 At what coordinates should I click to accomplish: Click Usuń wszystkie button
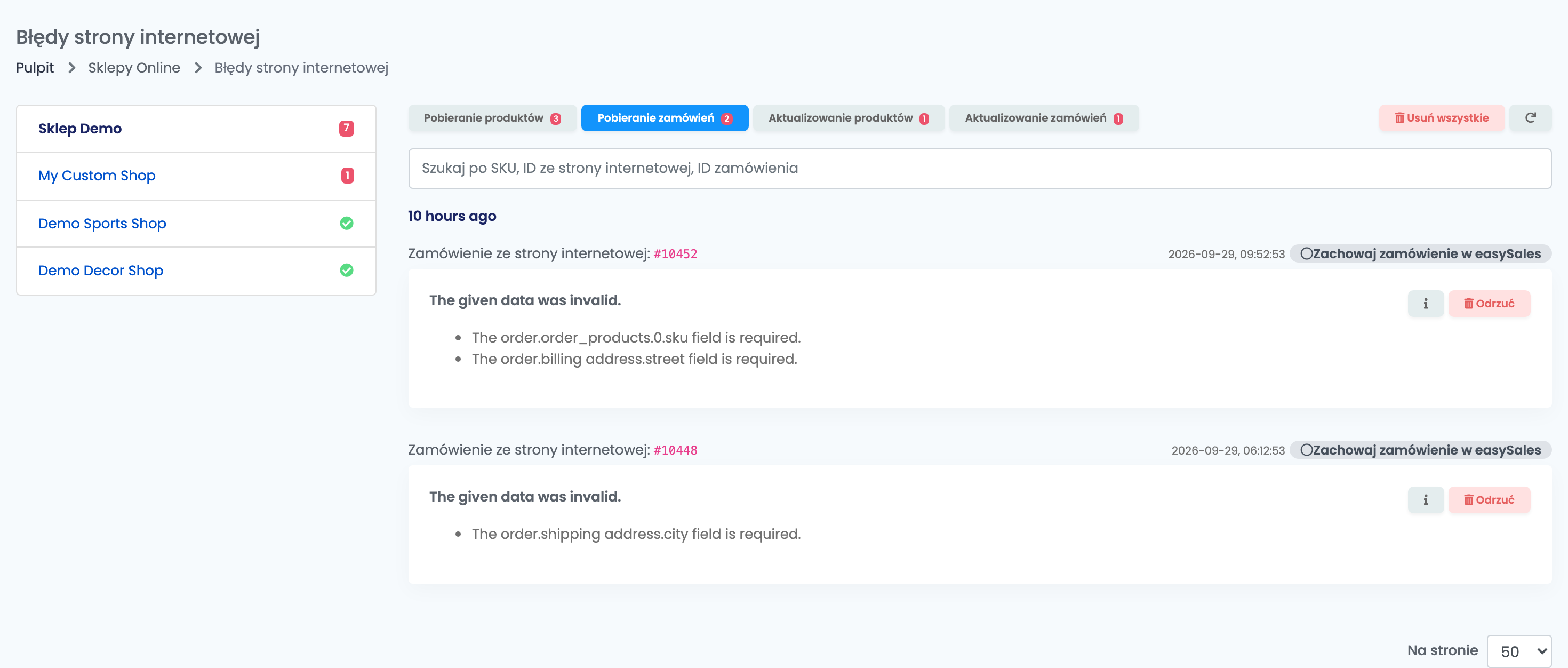(x=1442, y=117)
